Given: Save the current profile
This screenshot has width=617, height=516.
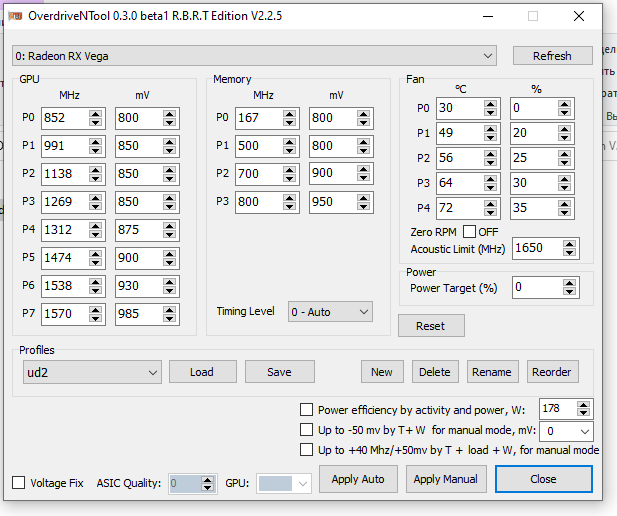Looking at the screenshot, I should click(280, 372).
